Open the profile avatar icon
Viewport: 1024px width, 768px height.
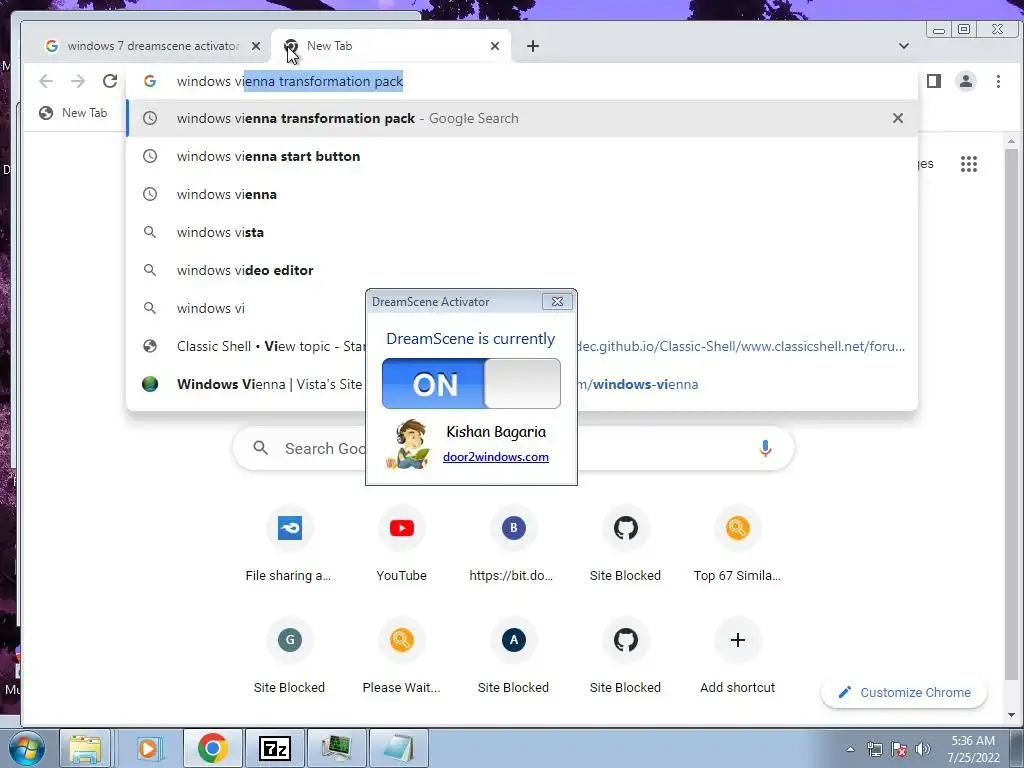pos(966,81)
